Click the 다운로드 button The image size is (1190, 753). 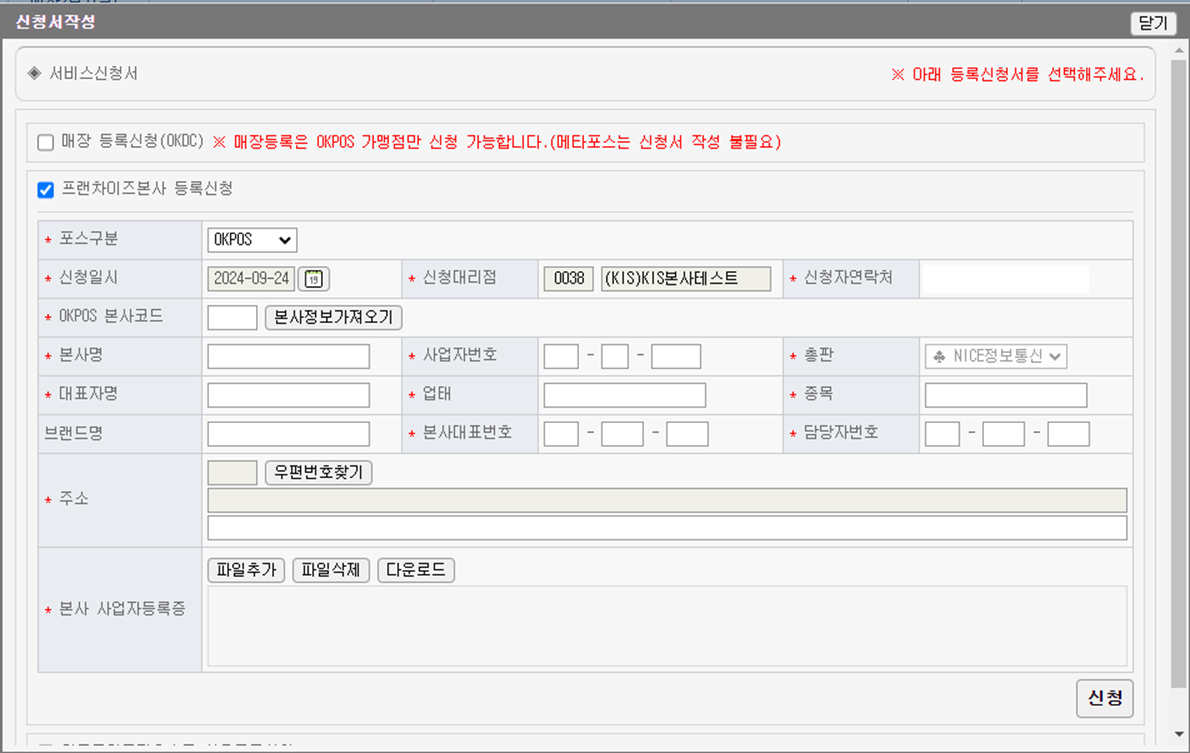point(416,571)
